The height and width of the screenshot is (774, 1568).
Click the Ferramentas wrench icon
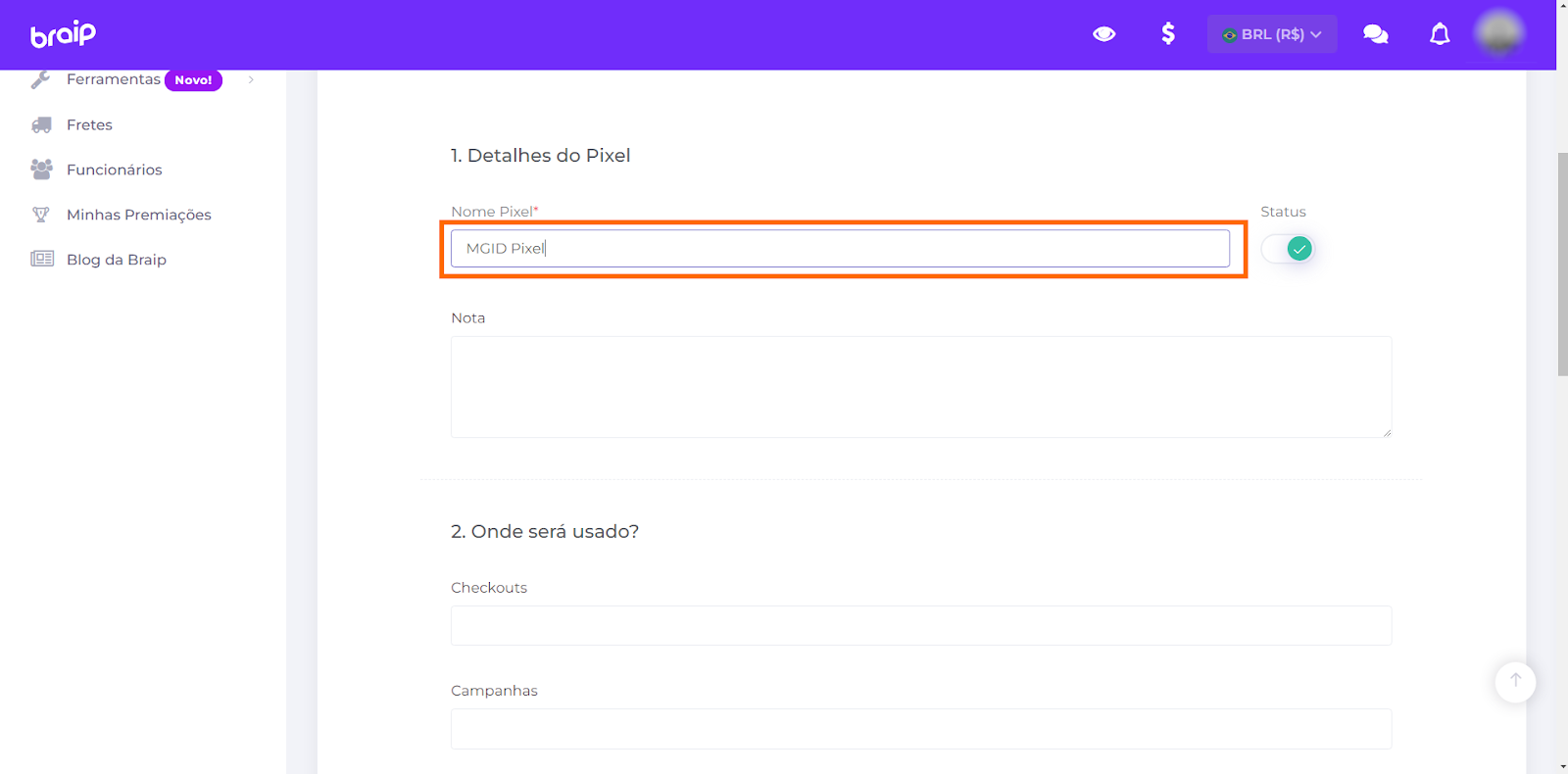pos(40,79)
